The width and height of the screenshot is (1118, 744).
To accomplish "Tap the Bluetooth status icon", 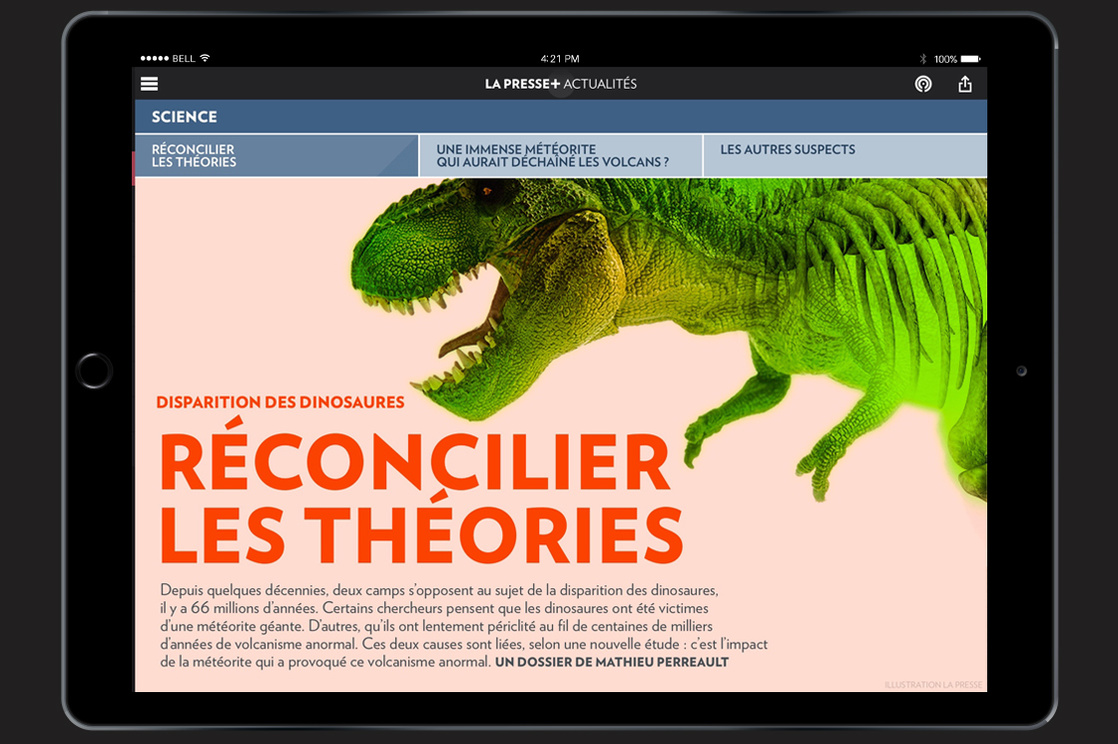I will (923, 58).
